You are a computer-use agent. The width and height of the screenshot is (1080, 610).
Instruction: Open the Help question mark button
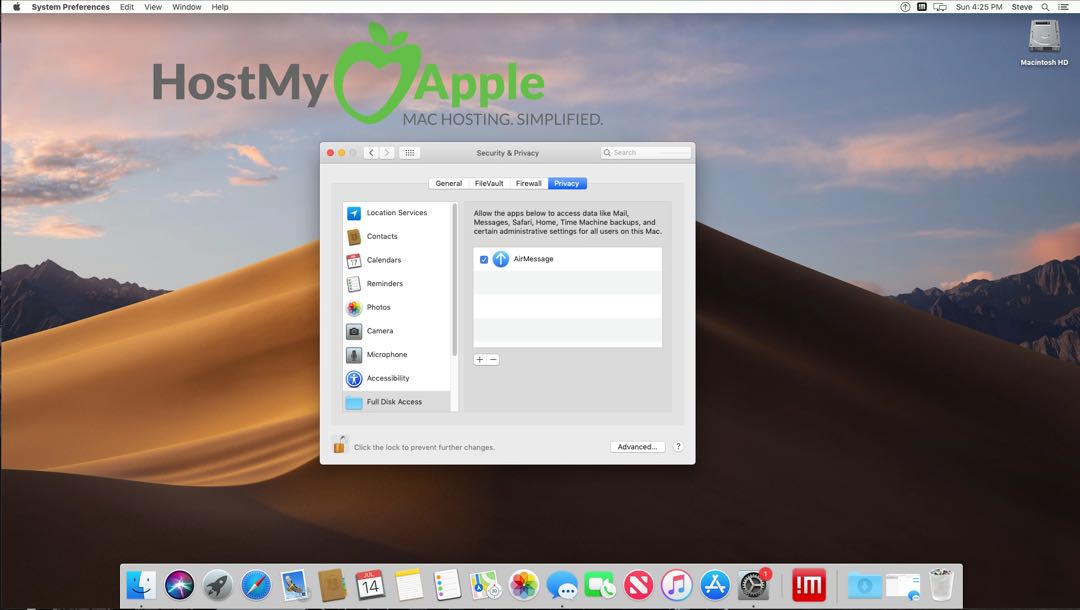coord(678,446)
